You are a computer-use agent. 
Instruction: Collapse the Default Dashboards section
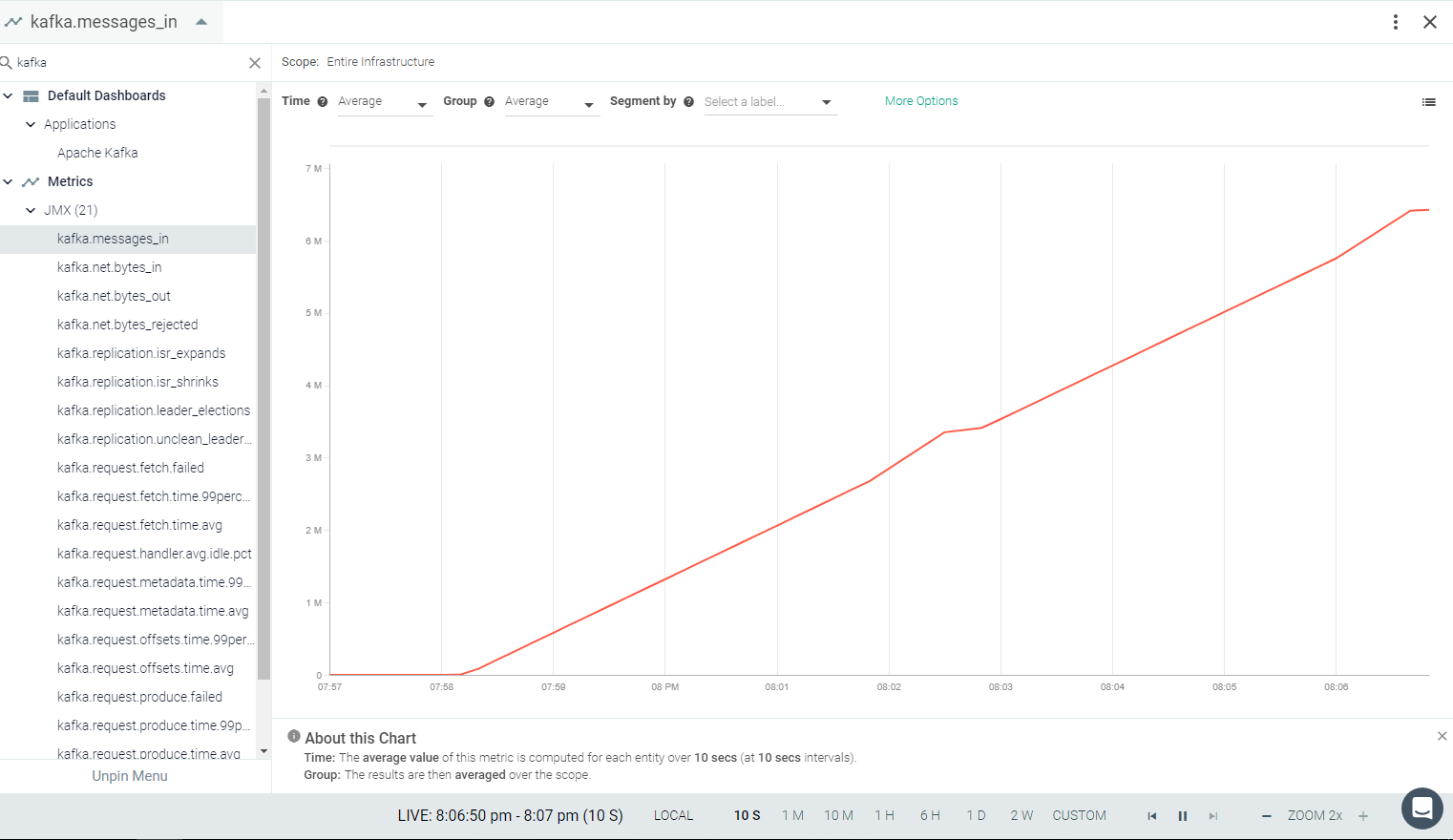point(9,95)
